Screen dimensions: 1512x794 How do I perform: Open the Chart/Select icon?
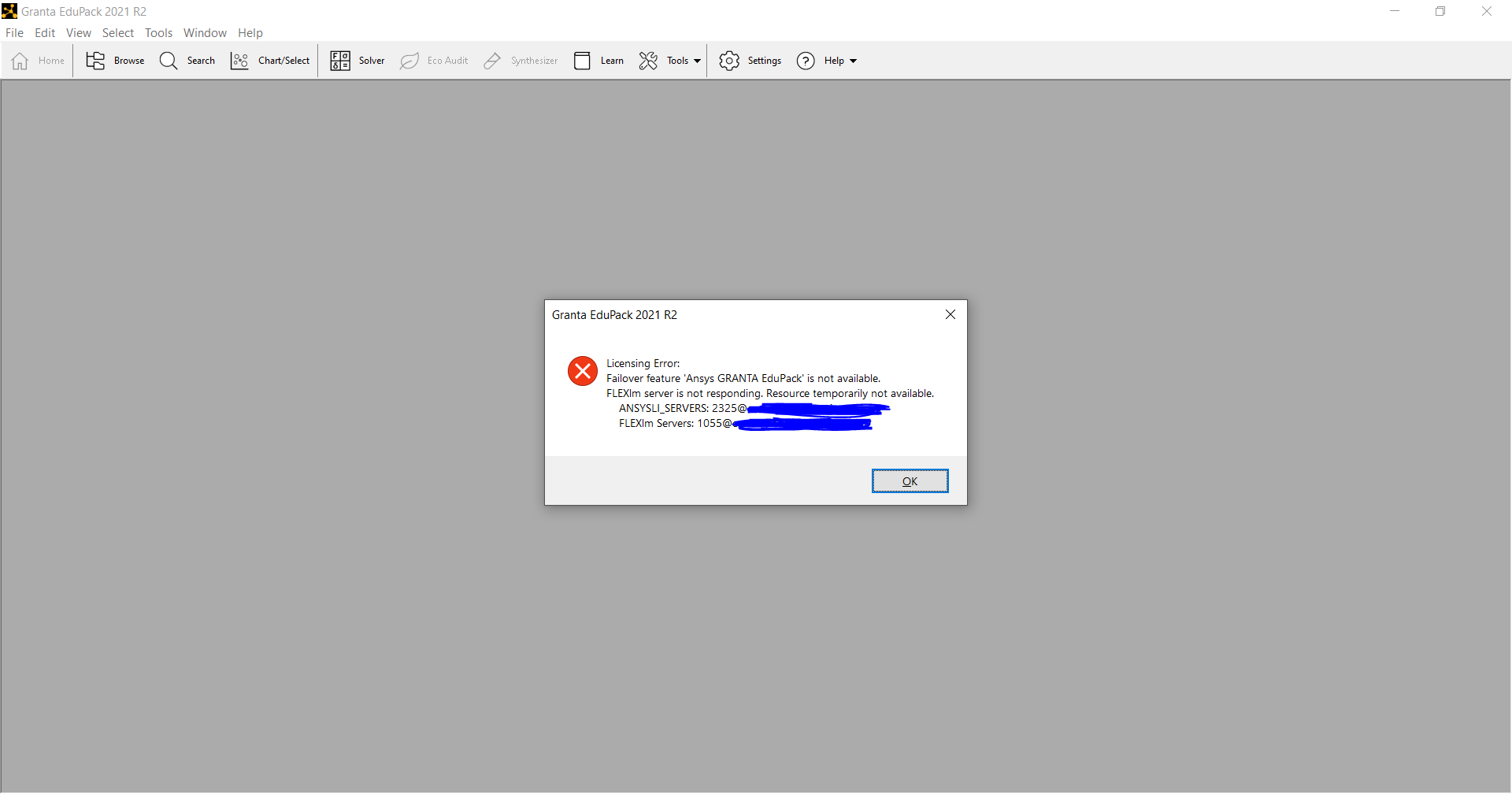click(239, 61)
